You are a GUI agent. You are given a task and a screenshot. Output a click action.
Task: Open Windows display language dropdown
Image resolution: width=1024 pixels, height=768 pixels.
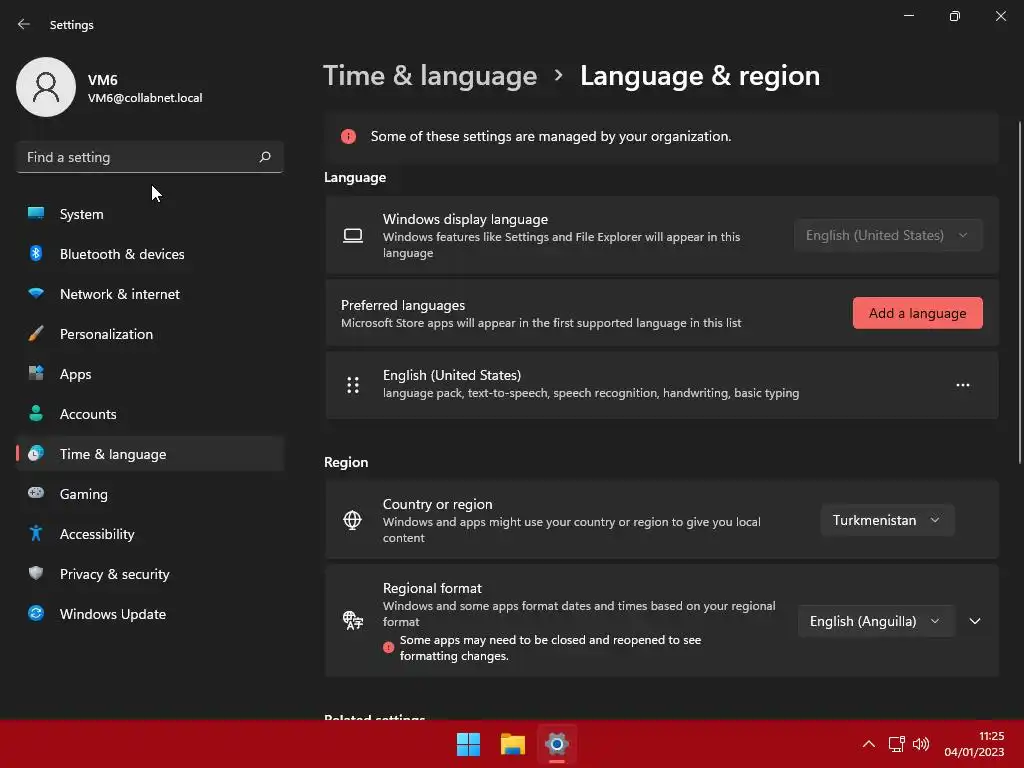click(x=888, y=235)
